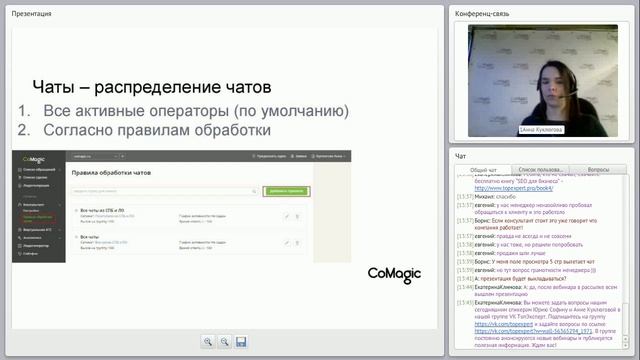Screen dimensions: 640x360
Task: Switch to the Общий чат tab
Action: (483, 170)
